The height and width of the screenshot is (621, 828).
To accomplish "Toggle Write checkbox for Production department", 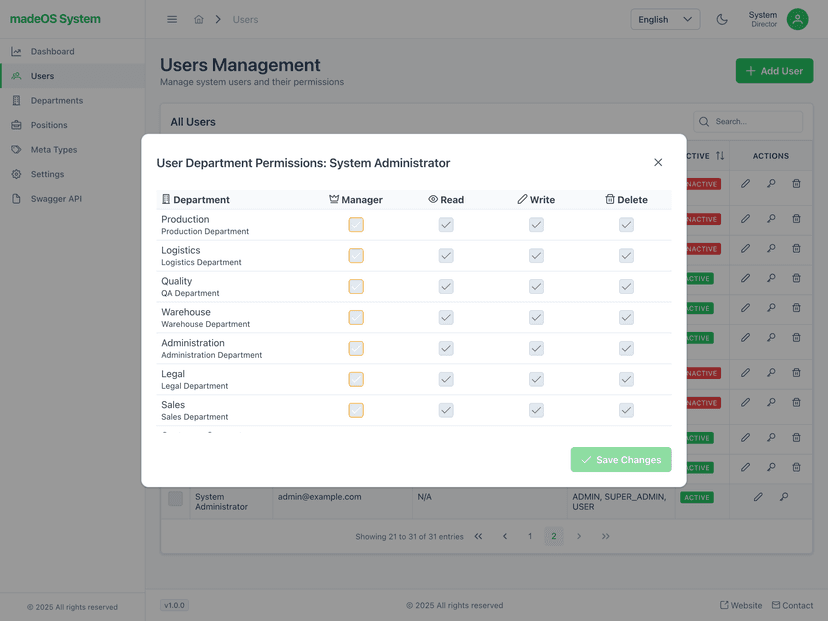I will [537, 224].
